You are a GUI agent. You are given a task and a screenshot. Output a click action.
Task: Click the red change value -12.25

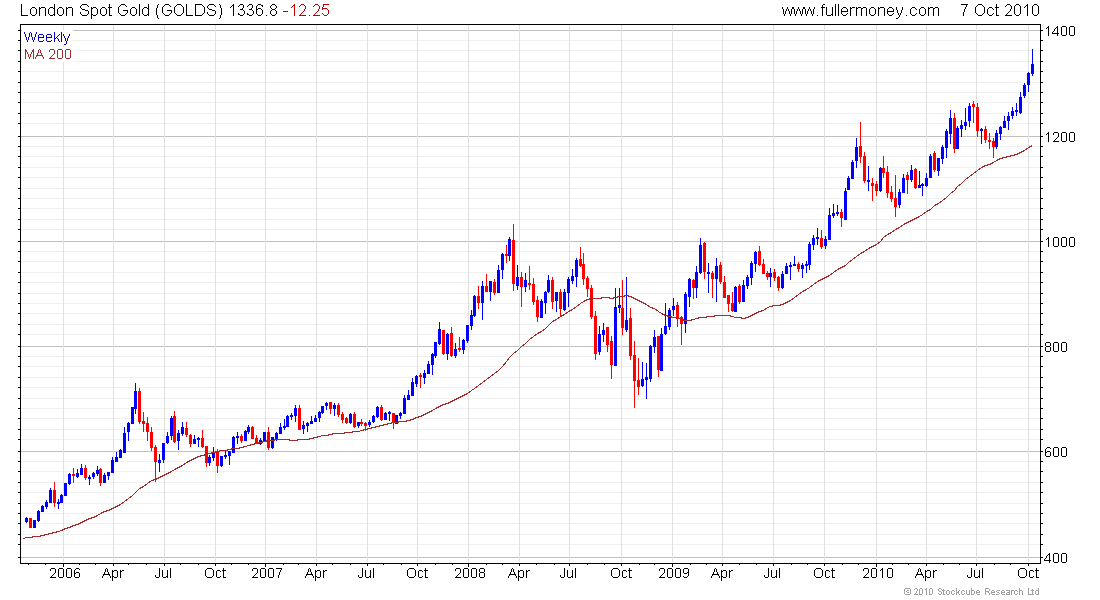click(x=306, y=11)
